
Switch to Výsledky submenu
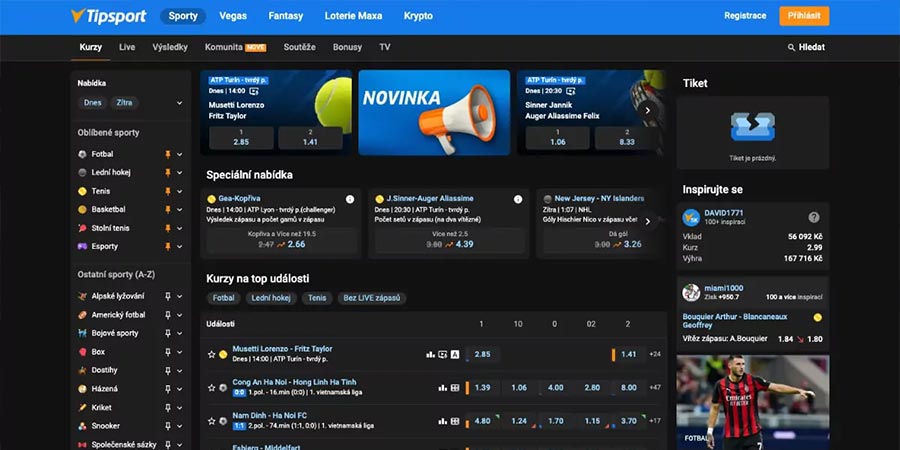coord(170,47)
